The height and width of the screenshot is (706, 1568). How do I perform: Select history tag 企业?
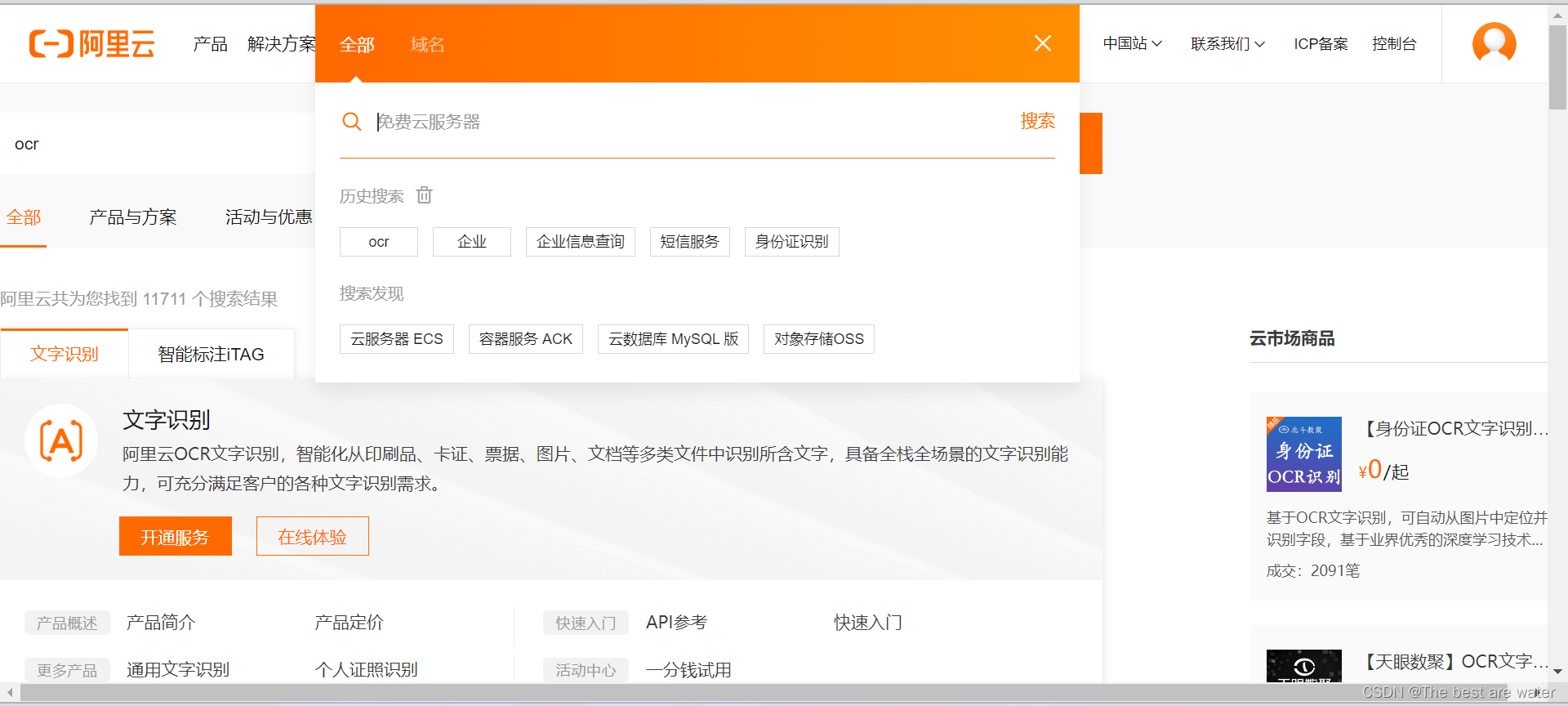472,242
